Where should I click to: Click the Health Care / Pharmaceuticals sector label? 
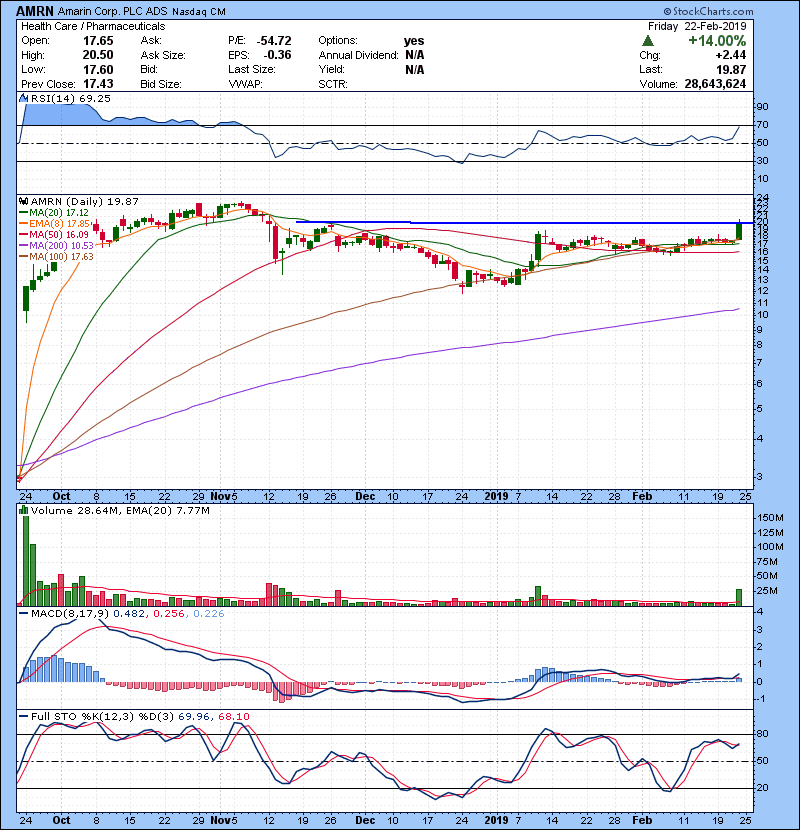coord(93,26)
